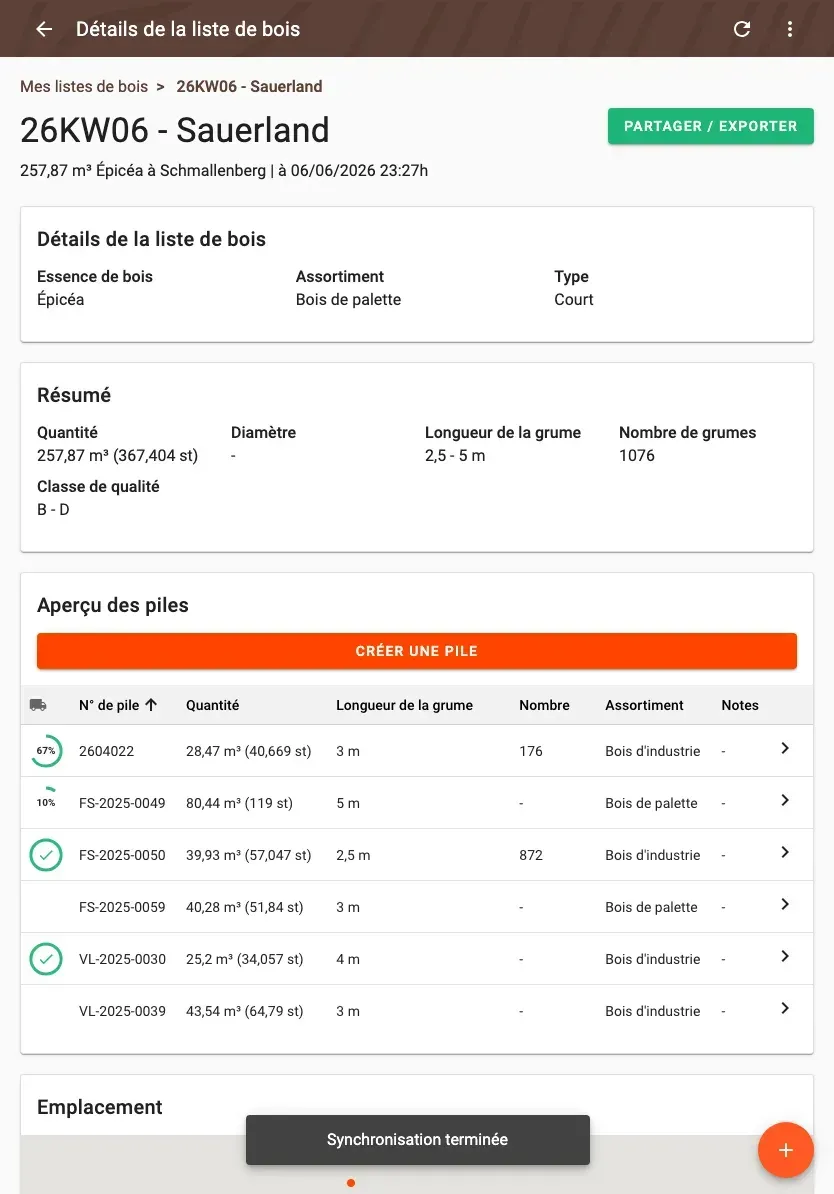Screen dimensions: 834x1194
Task: Sort by Longueur de la grume column header
Action: click(404, 705)
